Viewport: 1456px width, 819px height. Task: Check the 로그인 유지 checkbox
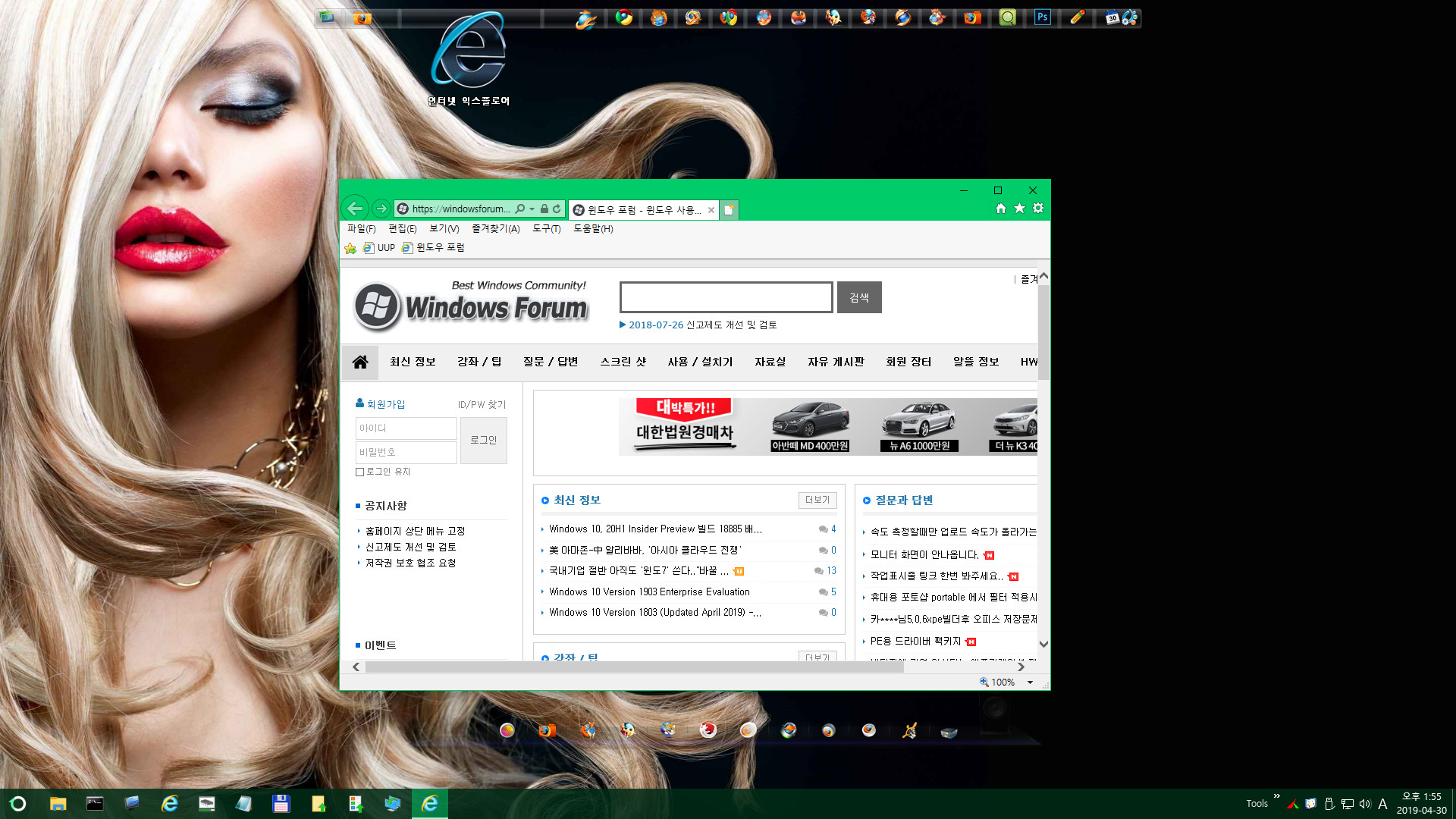pos(360,472)
